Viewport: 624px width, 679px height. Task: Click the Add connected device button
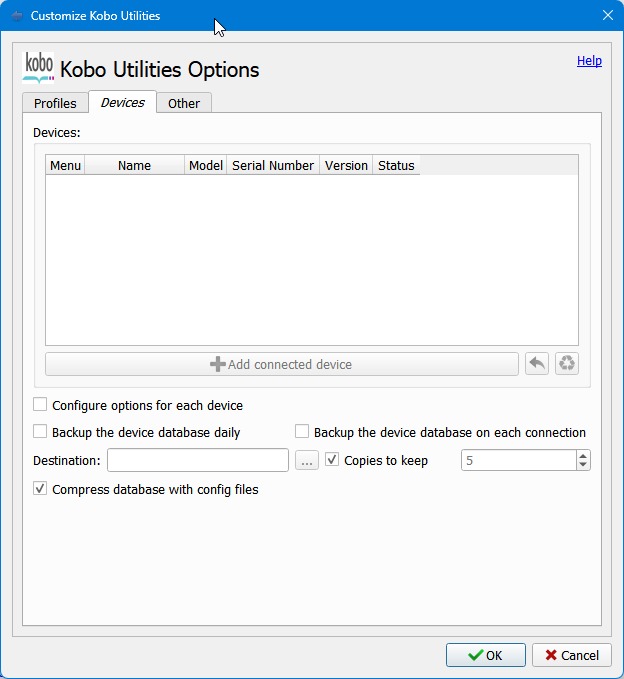coord(282,364)
